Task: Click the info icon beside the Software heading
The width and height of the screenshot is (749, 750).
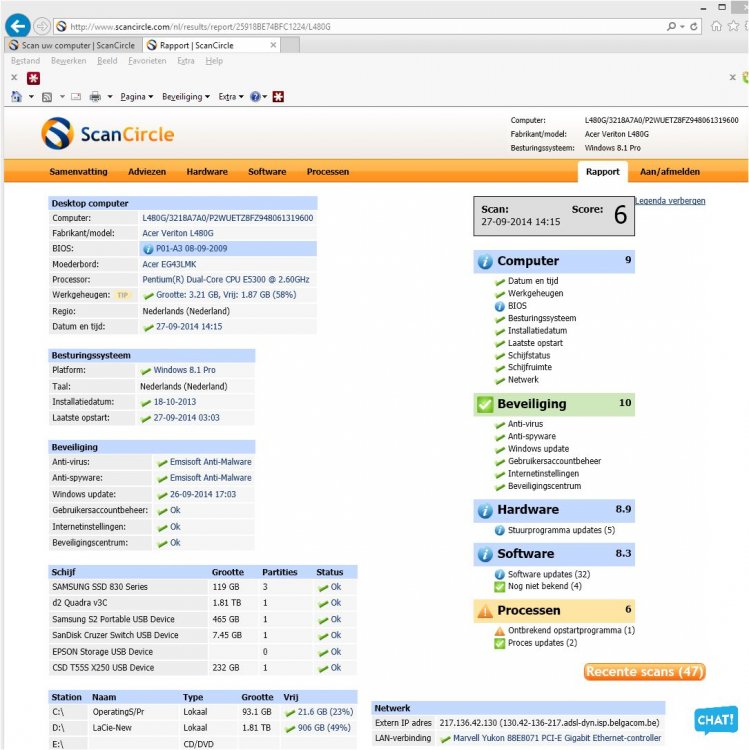Action: pos(485,553)
